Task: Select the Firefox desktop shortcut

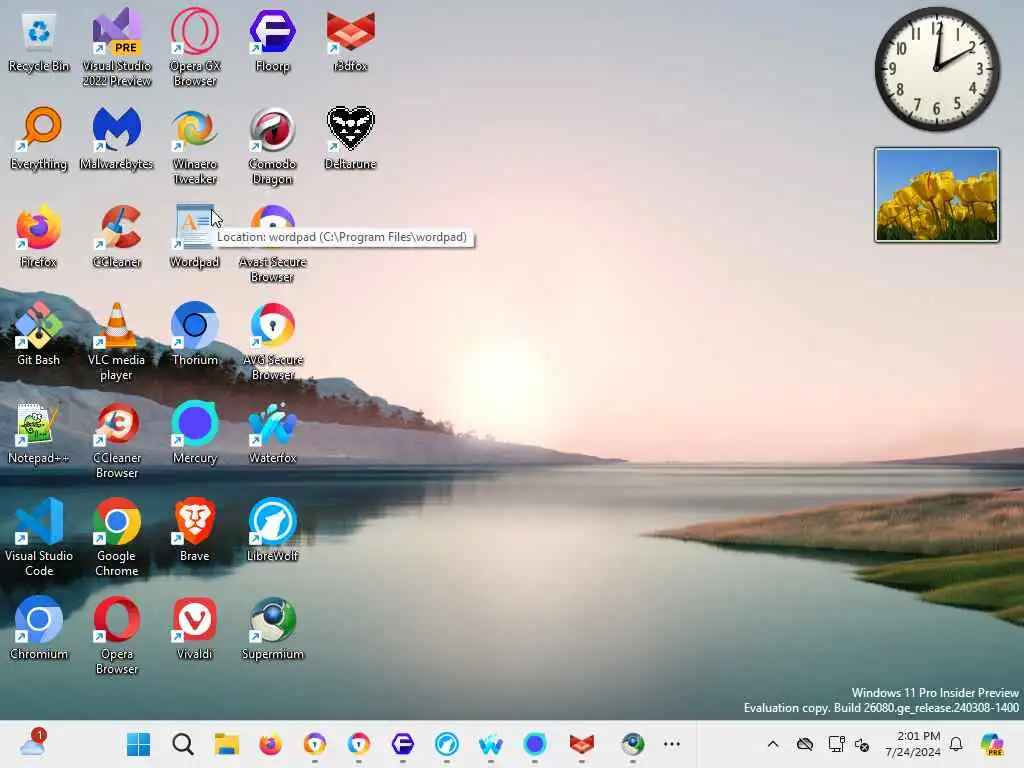Action: click(x=39, y=236)
